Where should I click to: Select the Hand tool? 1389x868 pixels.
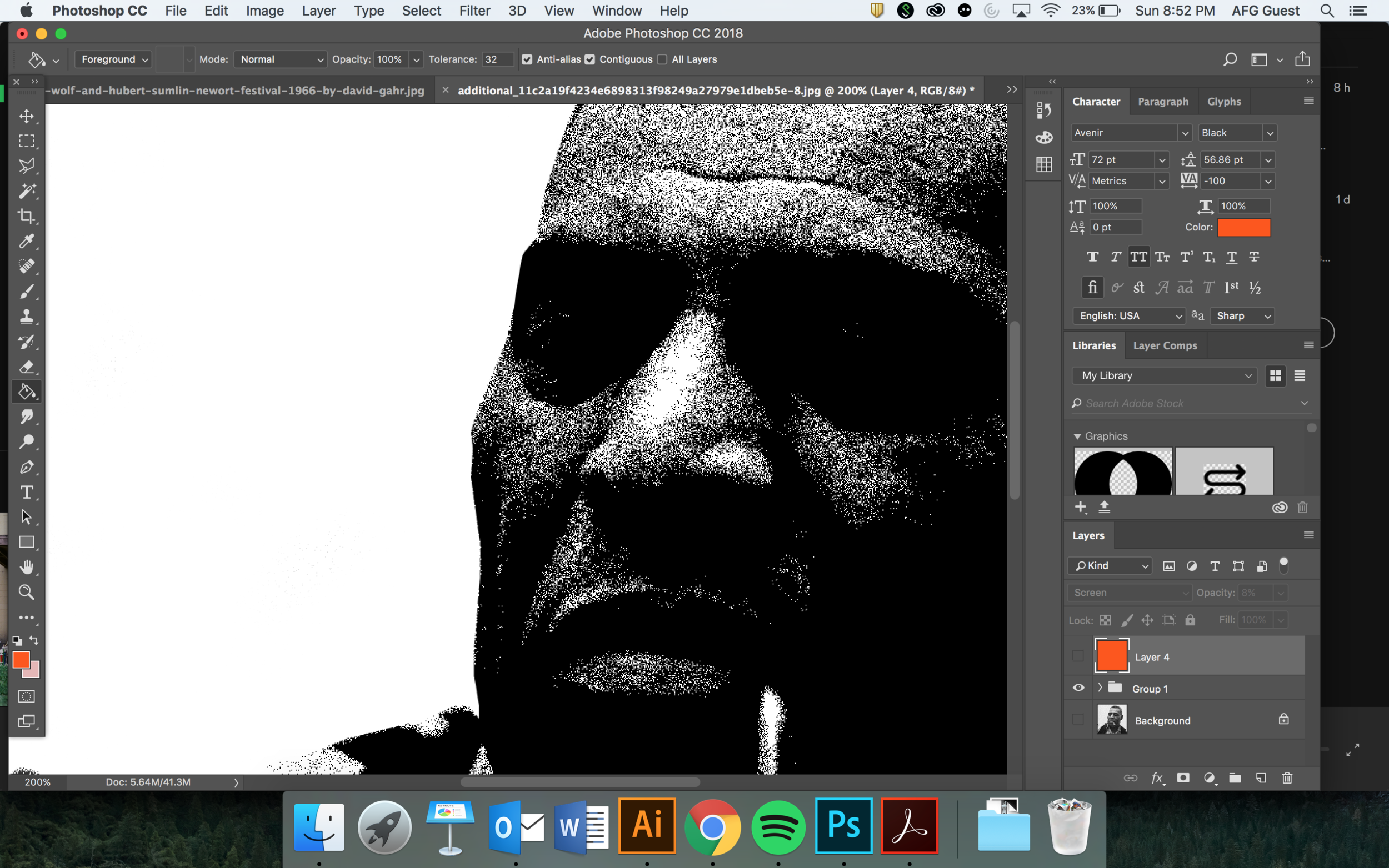27,567
